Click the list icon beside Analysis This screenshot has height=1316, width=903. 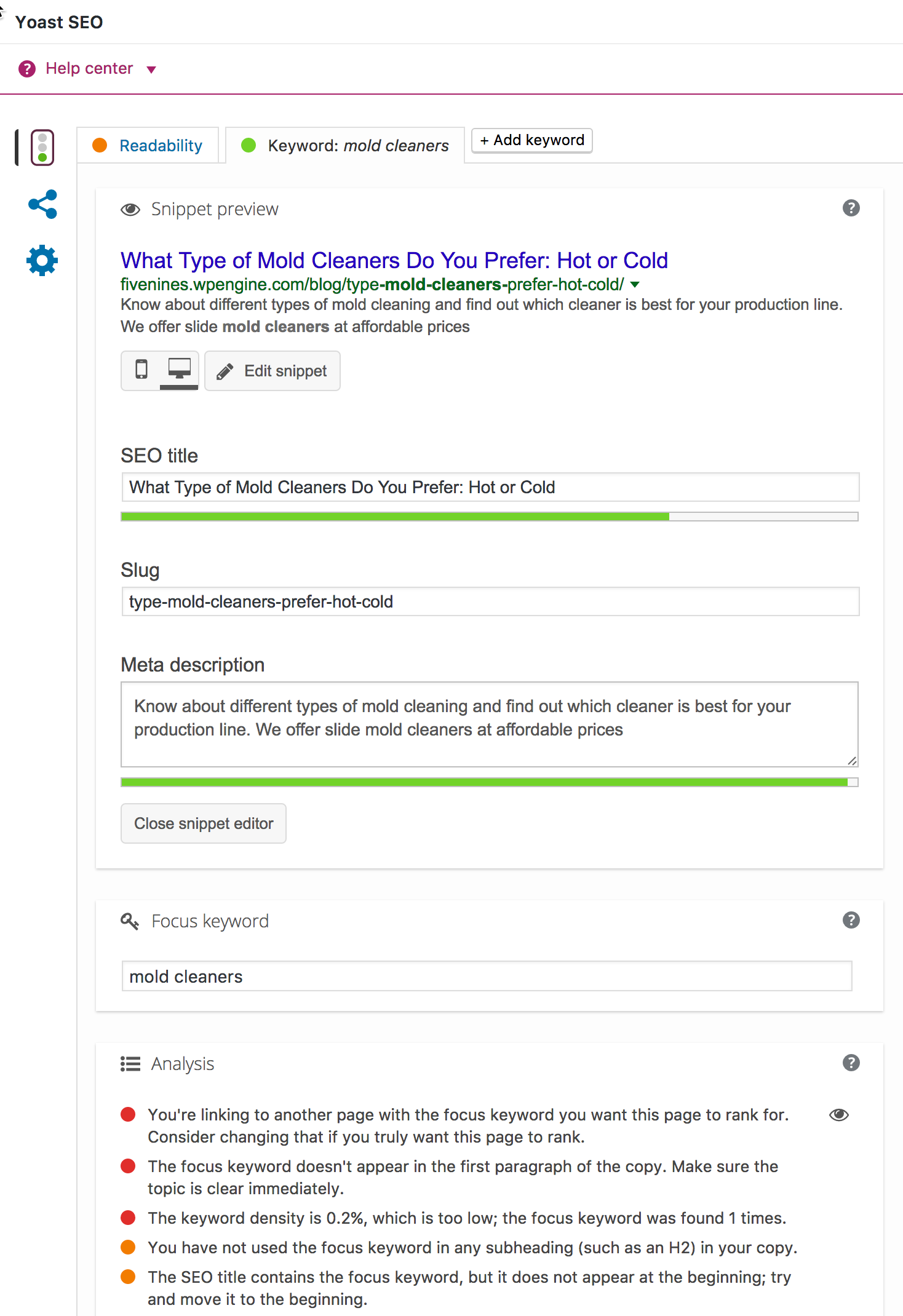coord(130,1063)
